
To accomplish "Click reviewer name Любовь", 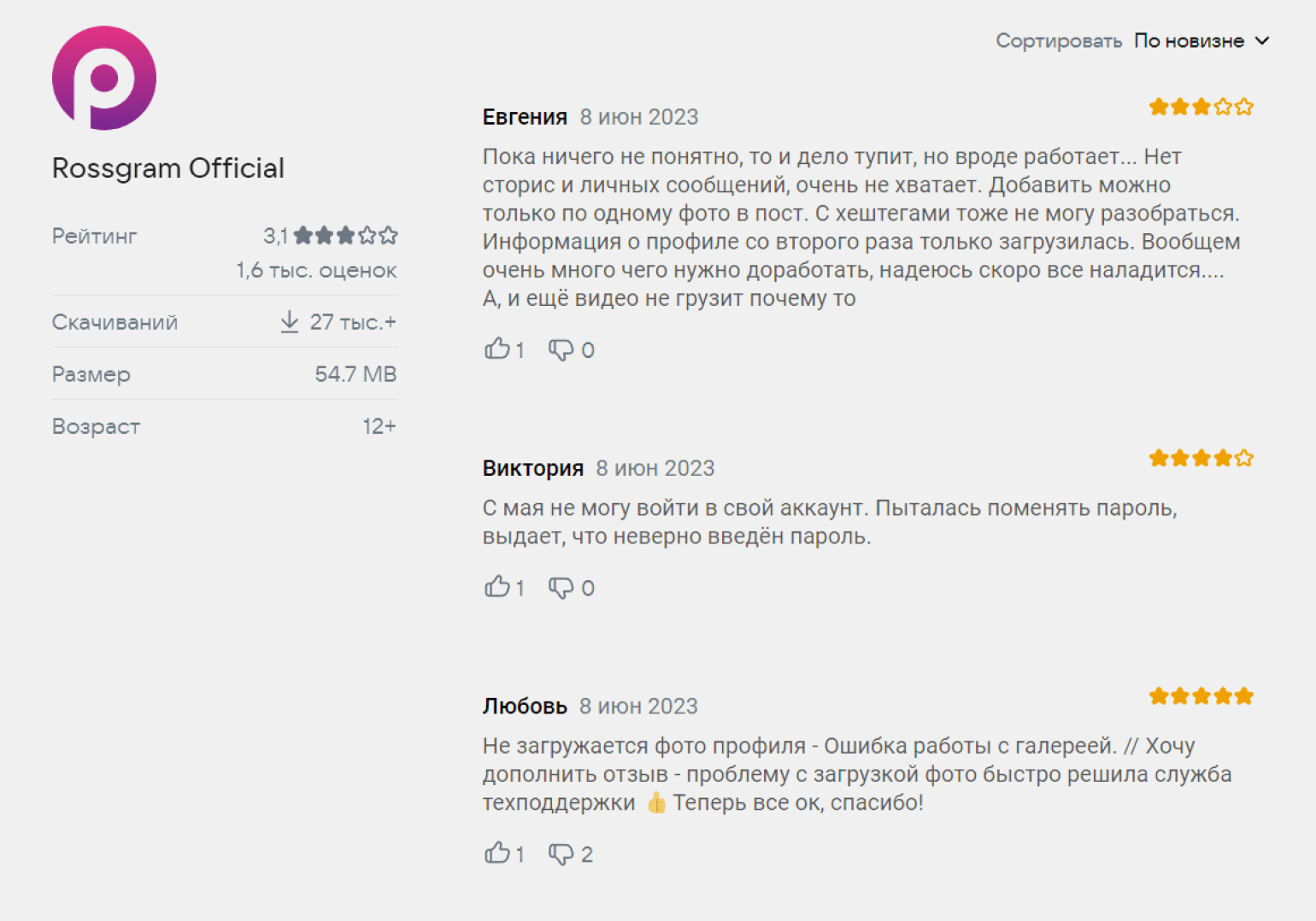I will coord(525,707).
